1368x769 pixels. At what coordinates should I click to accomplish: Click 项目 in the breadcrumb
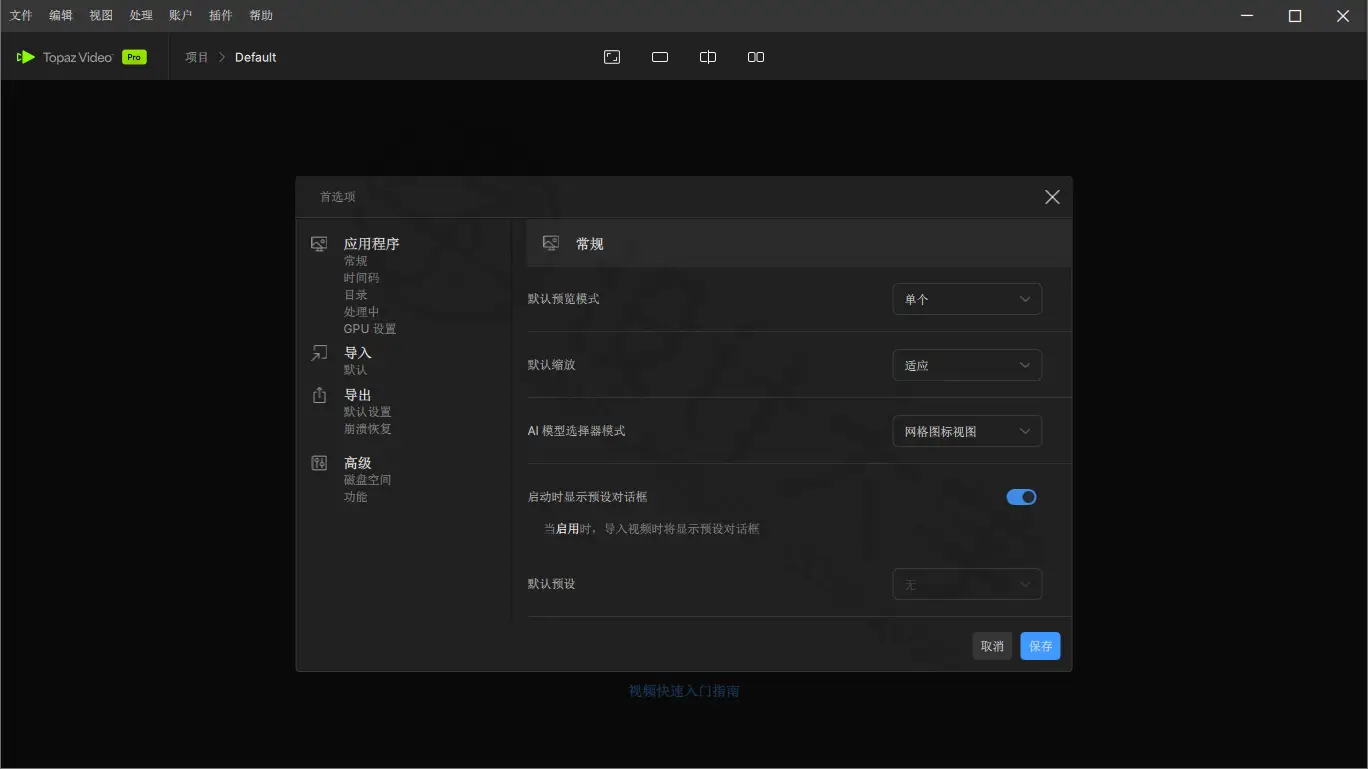pyautogui.click(x=197, y=57)
